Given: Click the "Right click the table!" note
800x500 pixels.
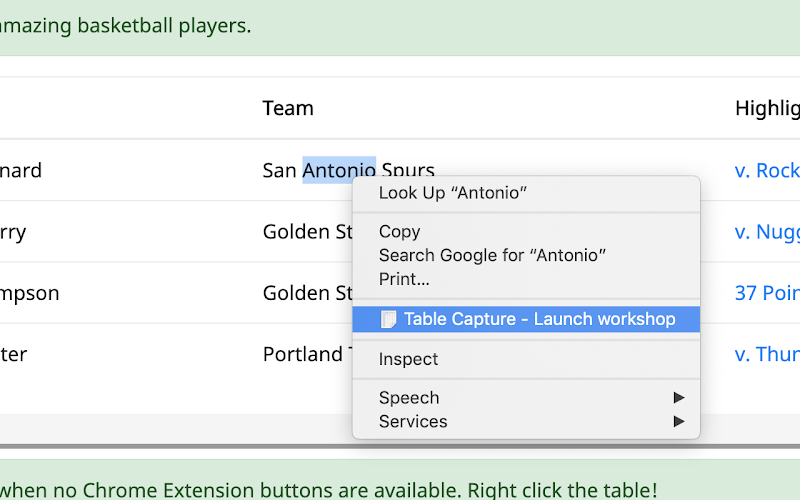Looking at the screenshot, I should click(x=562, y=490).
